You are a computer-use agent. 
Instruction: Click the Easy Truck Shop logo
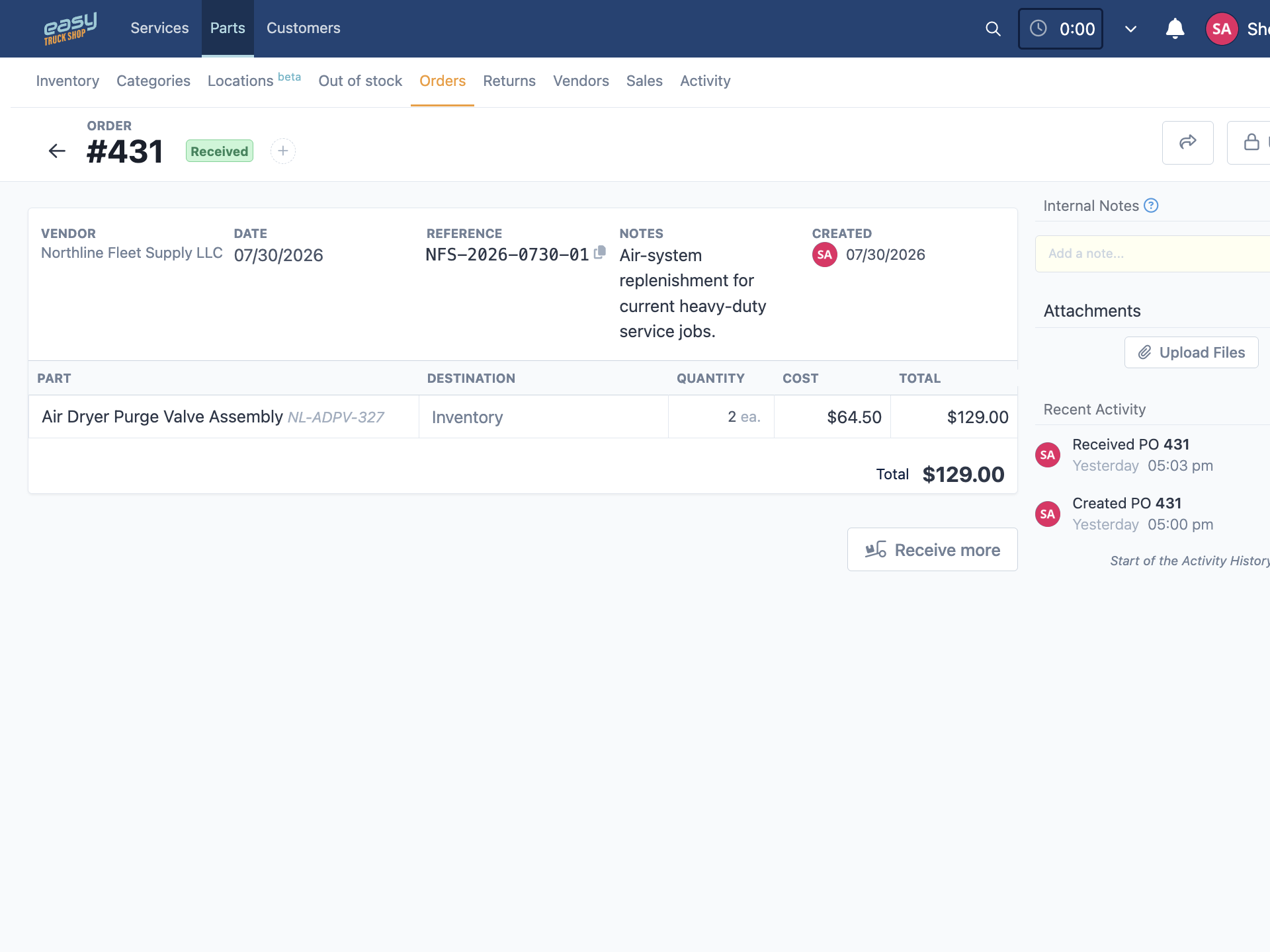70,28
